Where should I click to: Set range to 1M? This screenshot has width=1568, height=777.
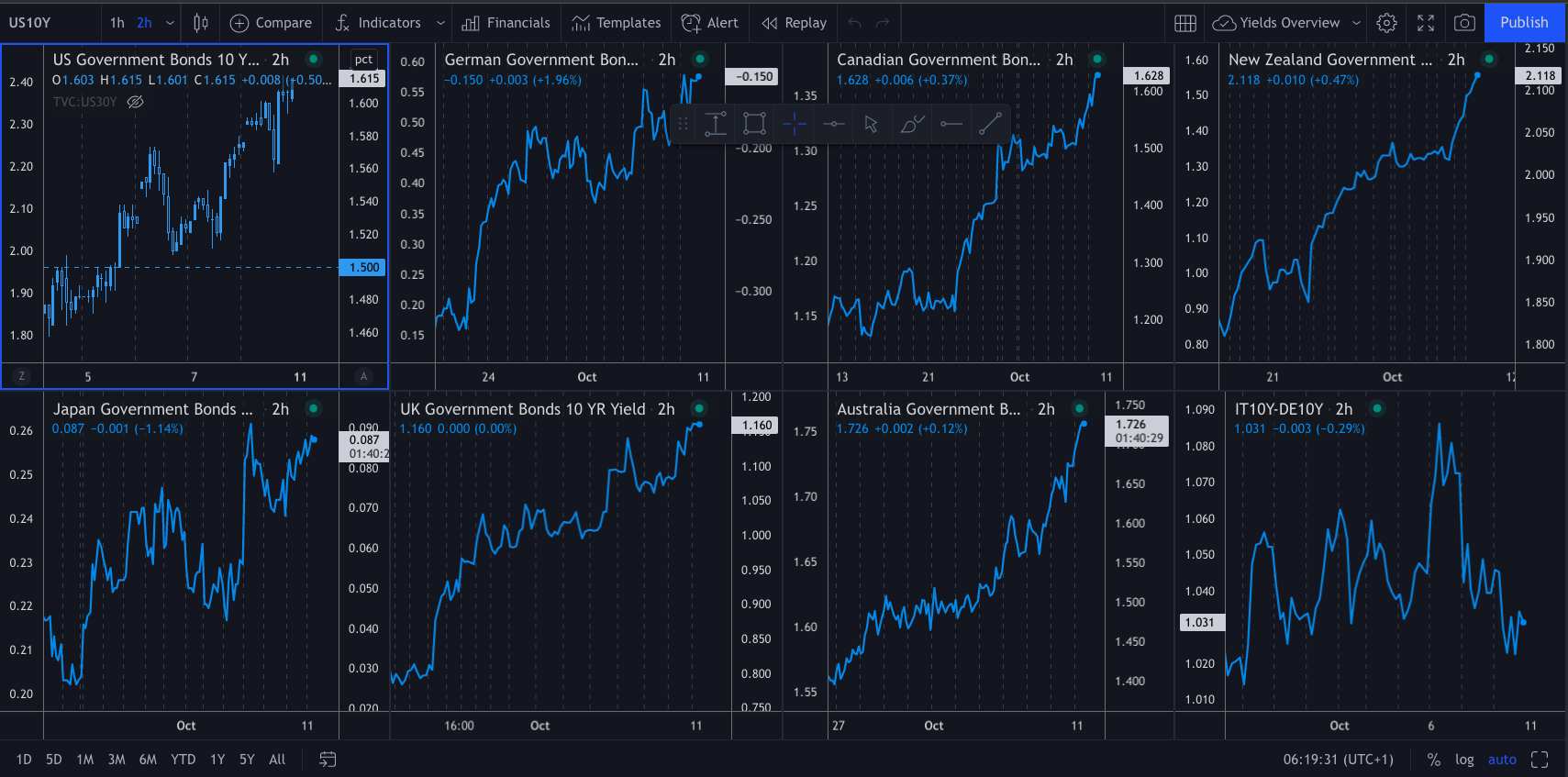[85, 760]
